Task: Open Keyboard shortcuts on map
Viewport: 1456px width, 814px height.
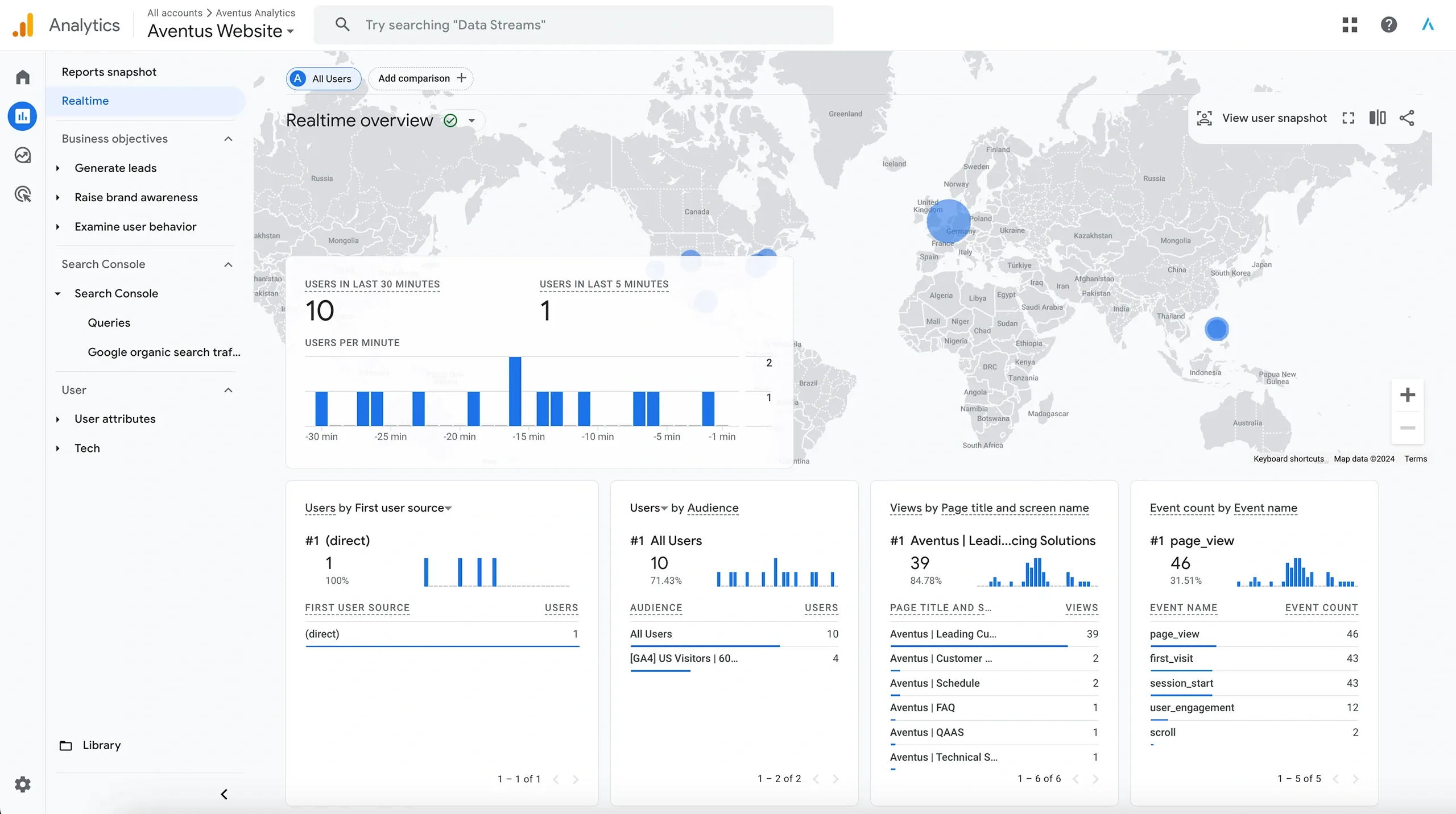Action: 1288,459
